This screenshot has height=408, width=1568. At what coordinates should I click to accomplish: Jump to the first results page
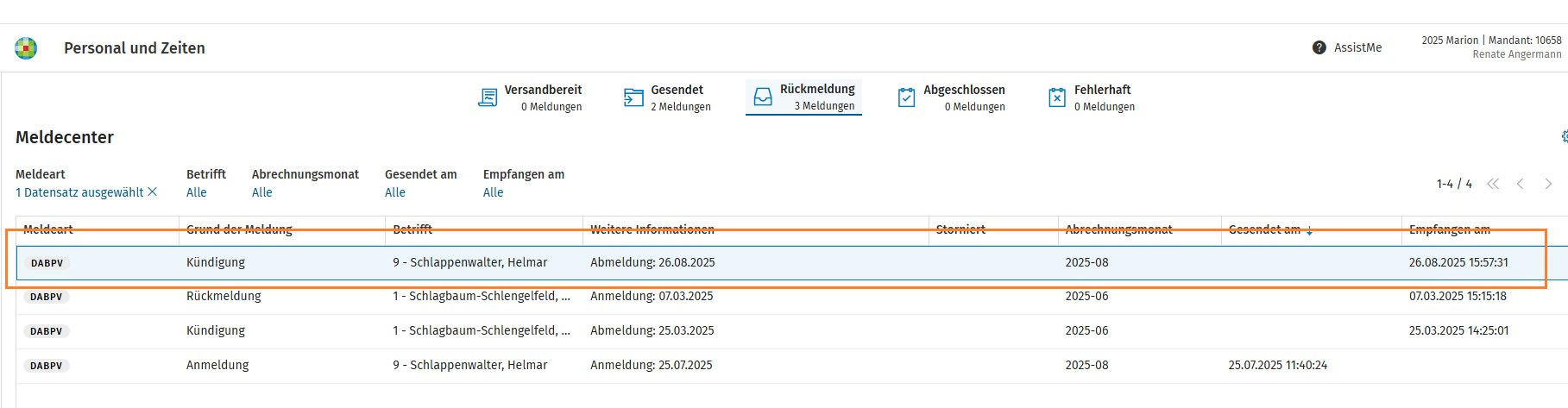click(1493, 184)
